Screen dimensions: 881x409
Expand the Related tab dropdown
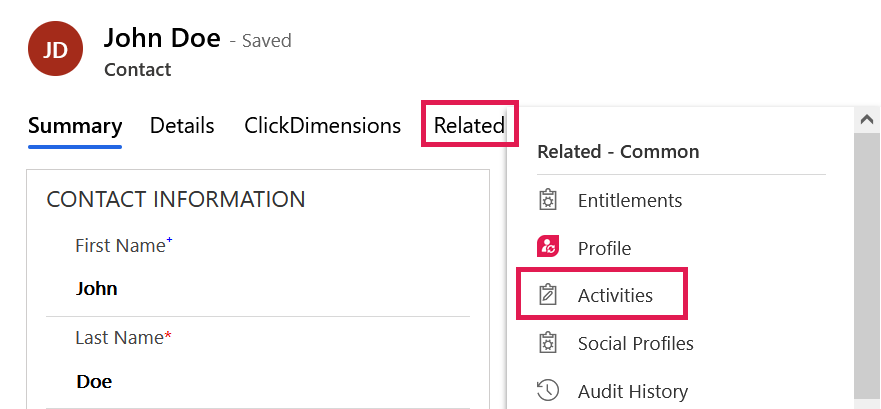(x=469, y=126)
